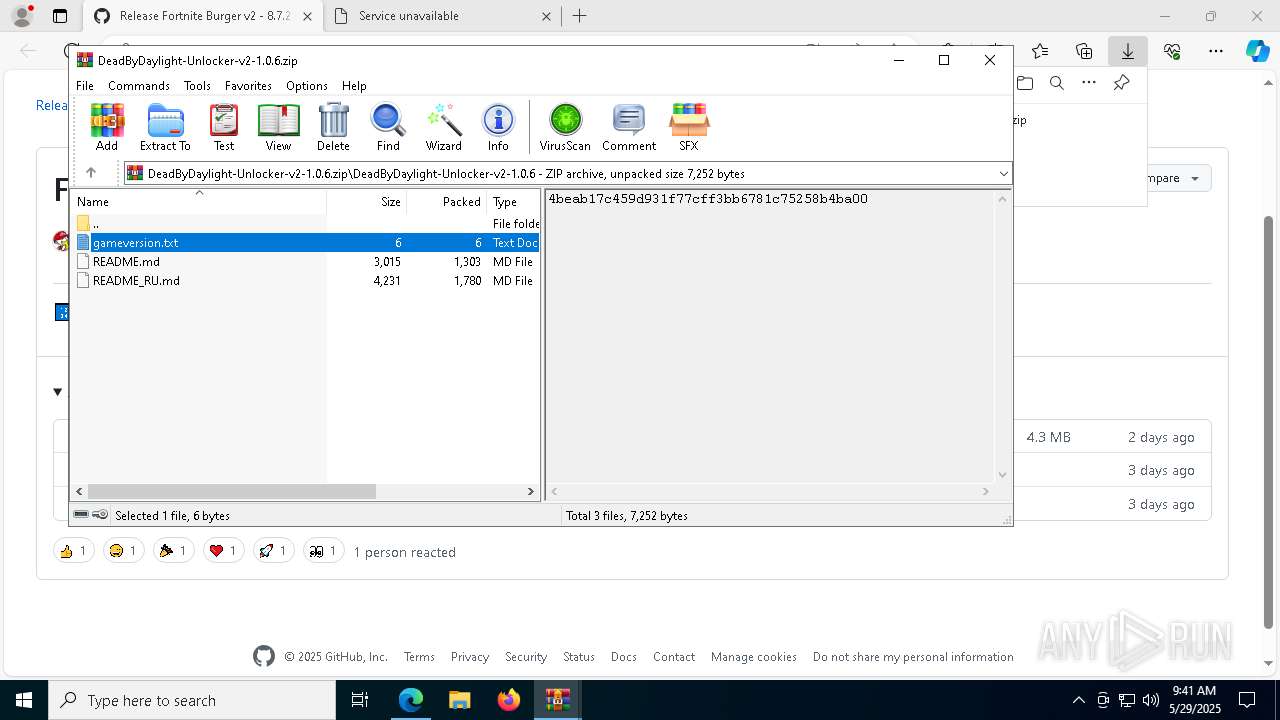Select the parent folder ".." row
Screen dimensions: 1280x720
click(306, 224)
